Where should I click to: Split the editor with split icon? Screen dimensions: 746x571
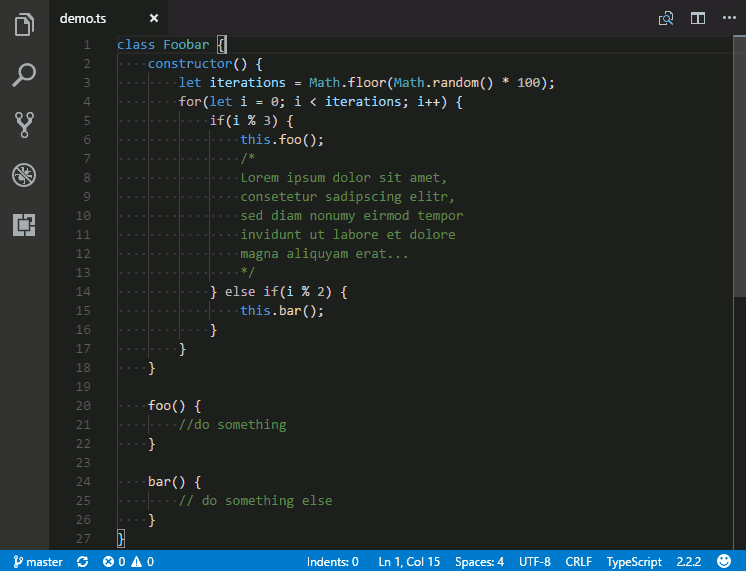coord(697,18)
